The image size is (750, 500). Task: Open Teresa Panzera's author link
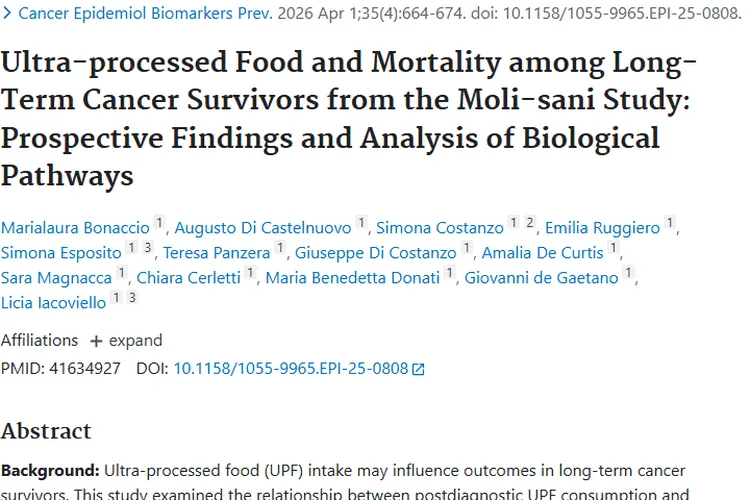[217, 253]
